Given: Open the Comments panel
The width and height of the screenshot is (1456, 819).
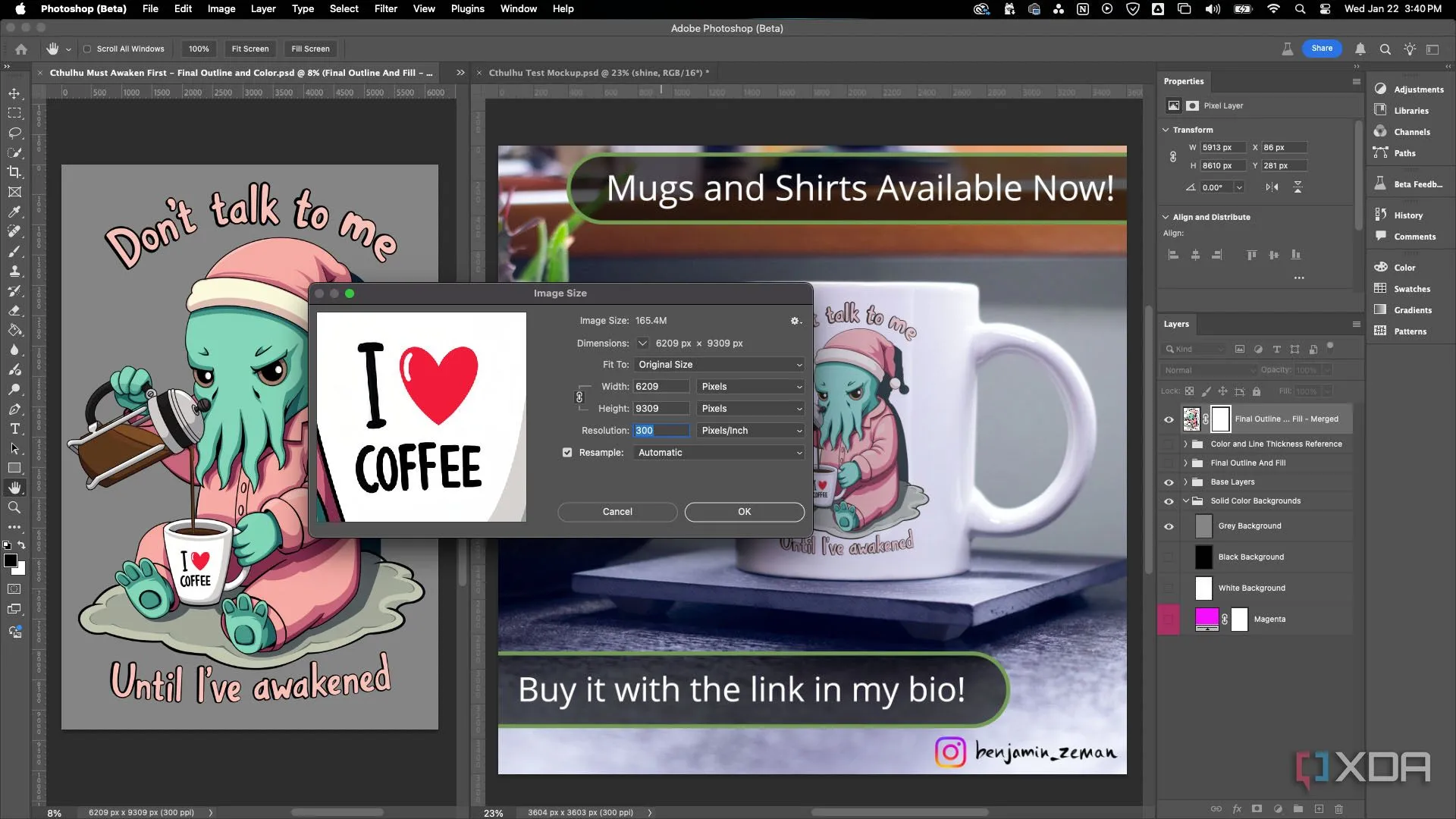Looking at the screenshot, I should coord(1404,236).
